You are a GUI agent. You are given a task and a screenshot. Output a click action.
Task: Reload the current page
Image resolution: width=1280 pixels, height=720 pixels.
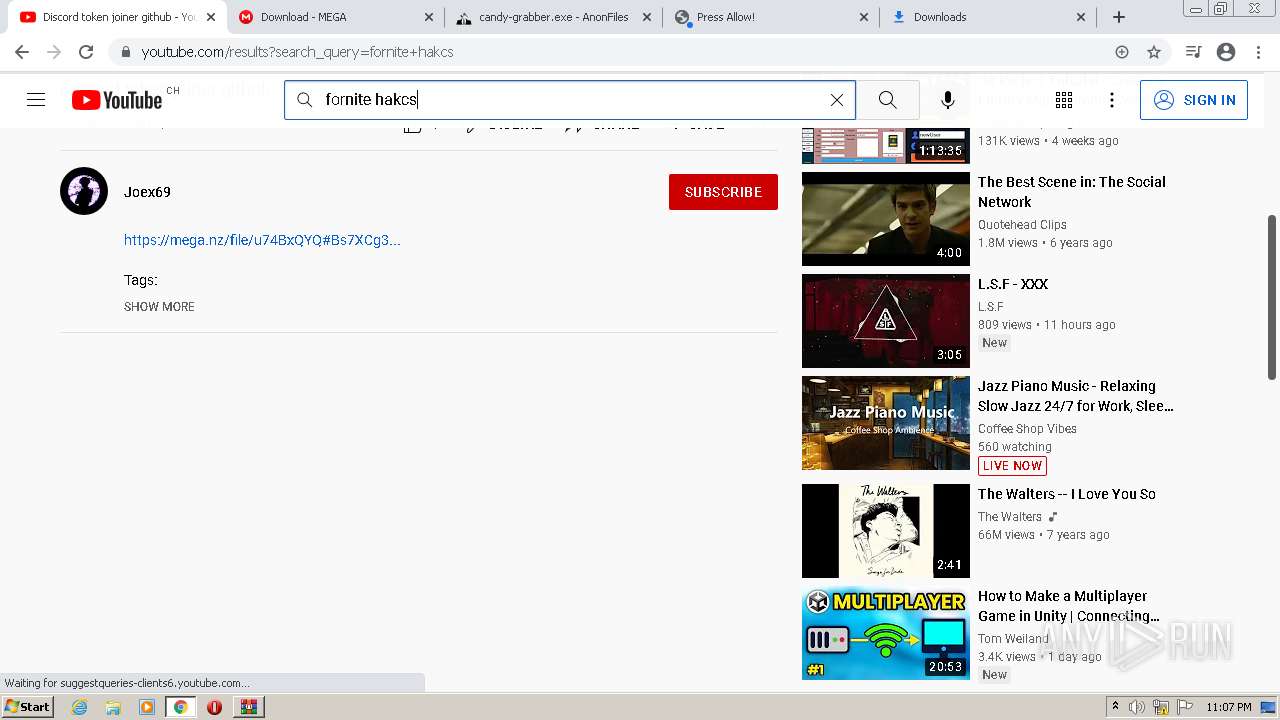tap(86, 52)
